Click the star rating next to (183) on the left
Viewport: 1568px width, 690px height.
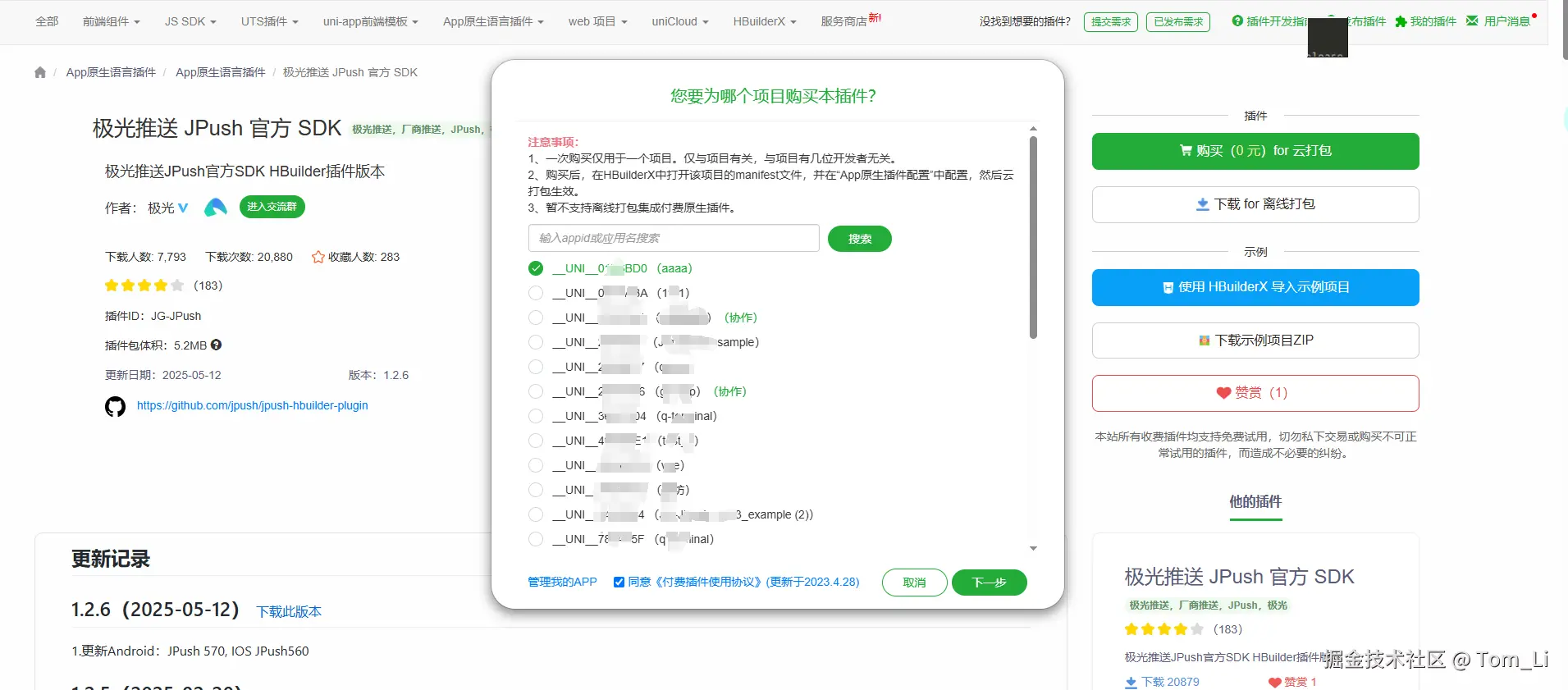click(144, 286)
